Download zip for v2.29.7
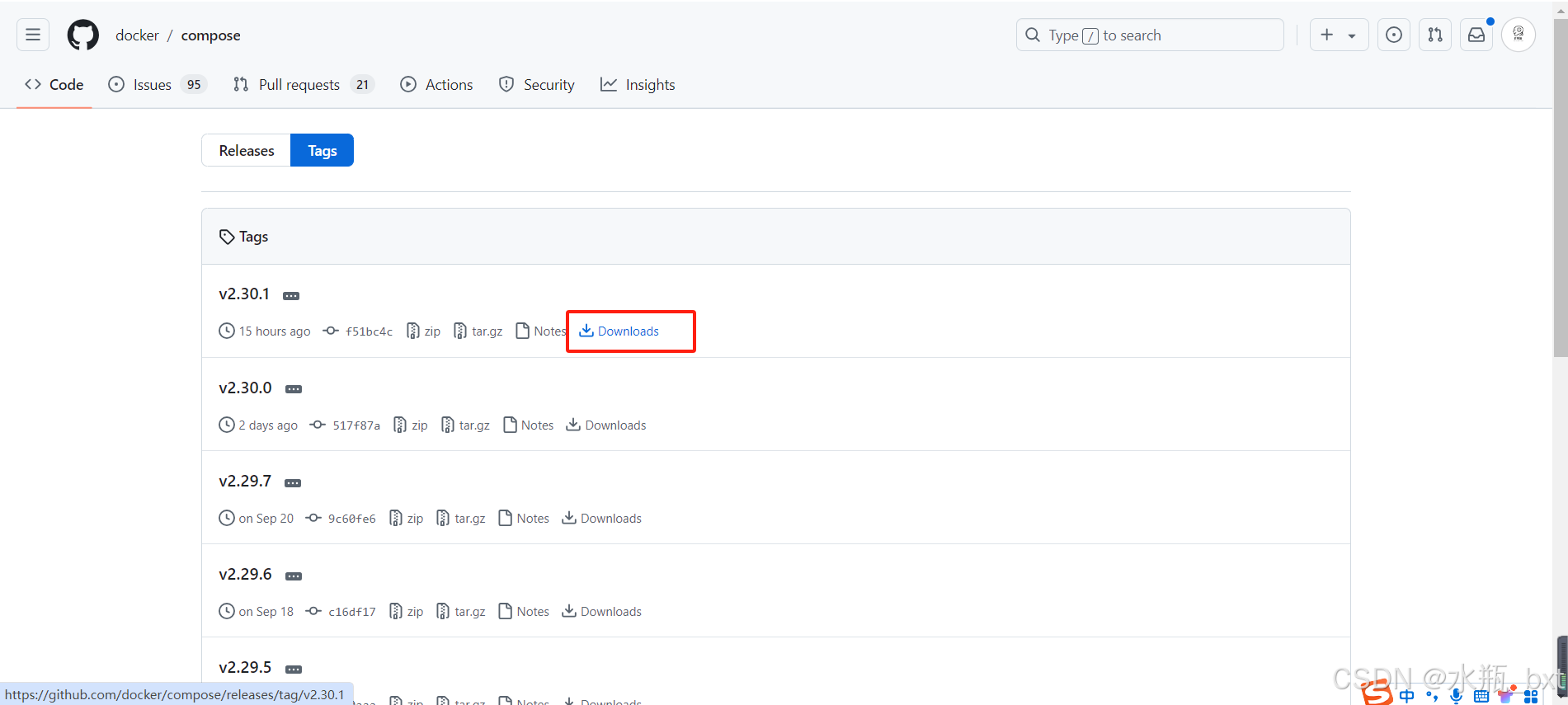Screen dimensions: 1568x705 pyautogui.click(x=407, y=519)
